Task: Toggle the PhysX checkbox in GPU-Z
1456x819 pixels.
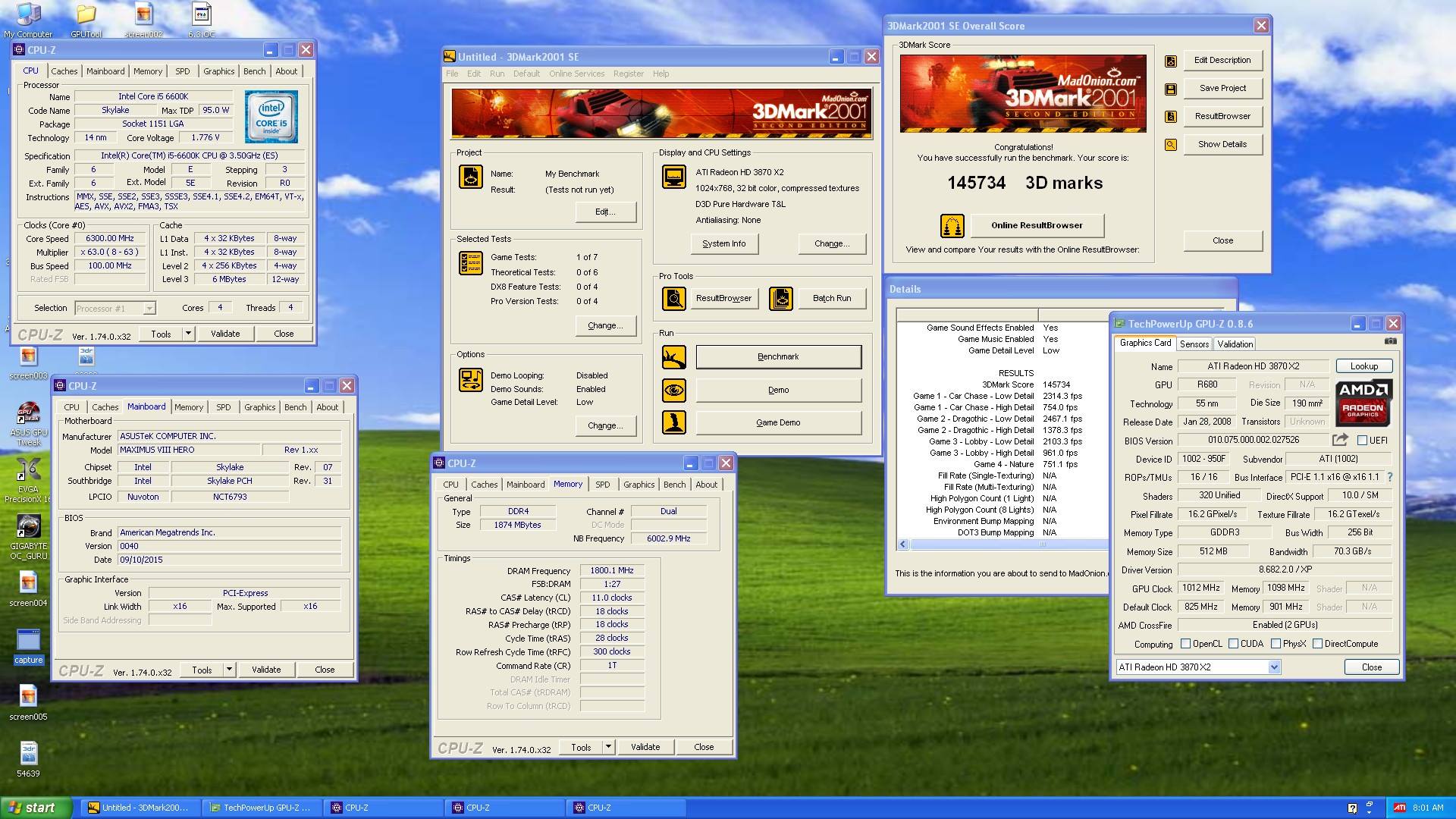Action: 1276,644
